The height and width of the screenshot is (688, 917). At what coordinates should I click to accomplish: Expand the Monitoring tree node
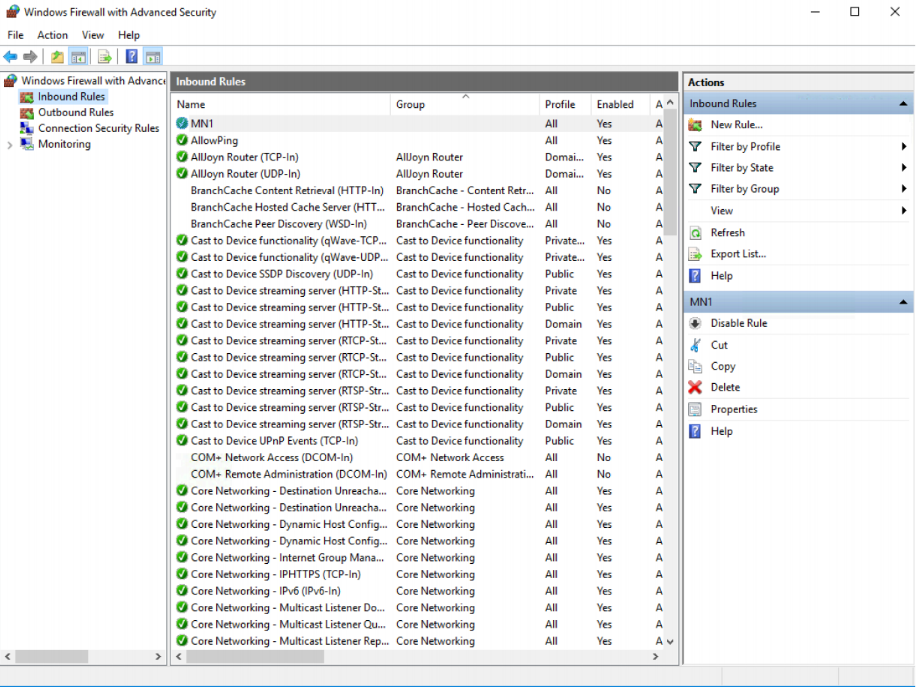[x=9, y=145]
